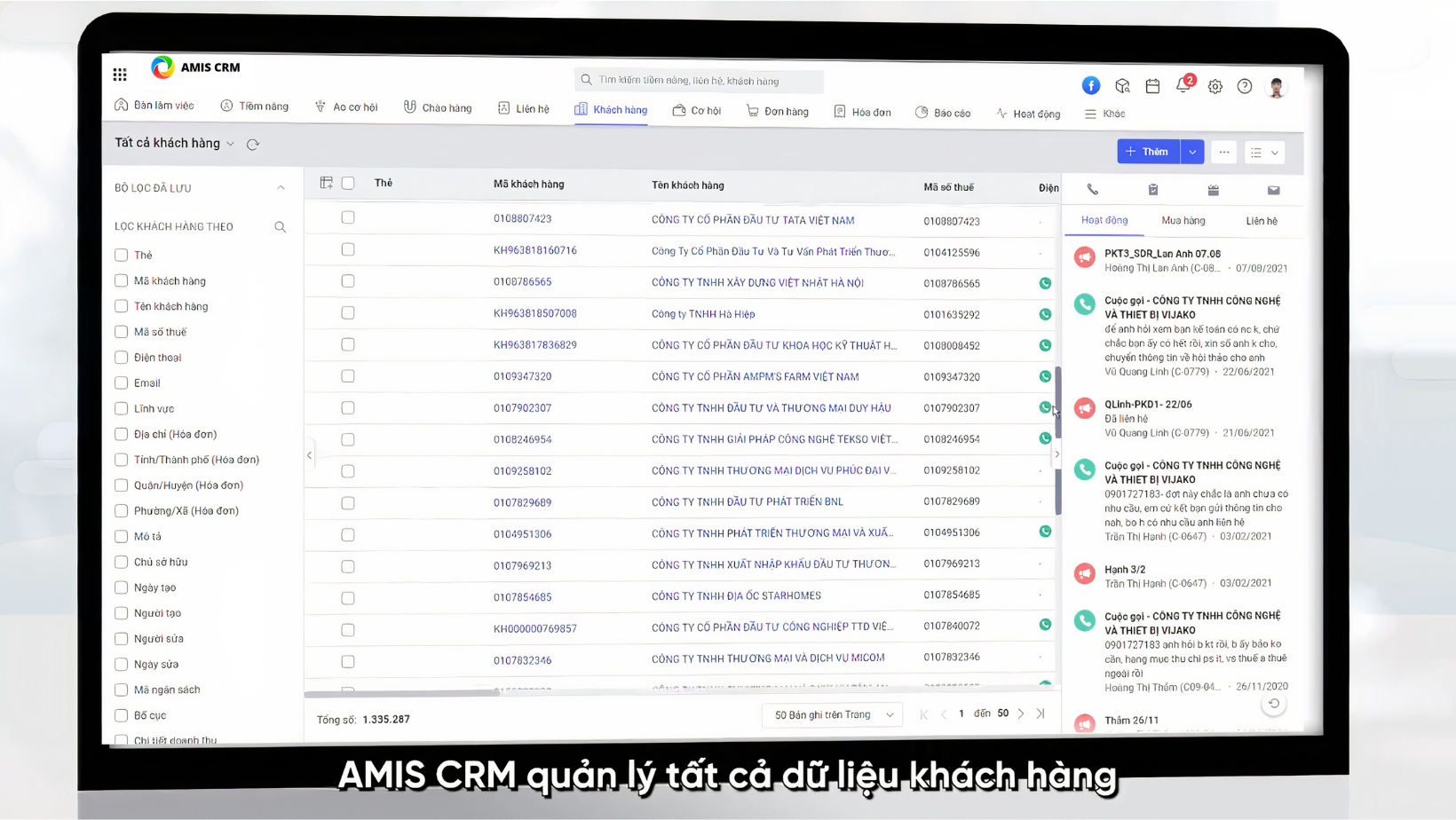Click call icon for CÔNG TY TNHH XÂY DỰNG VIỆT NHẬT HÀ NỘI
This screenshot has height=820, width=1456.
point(1045,283)
